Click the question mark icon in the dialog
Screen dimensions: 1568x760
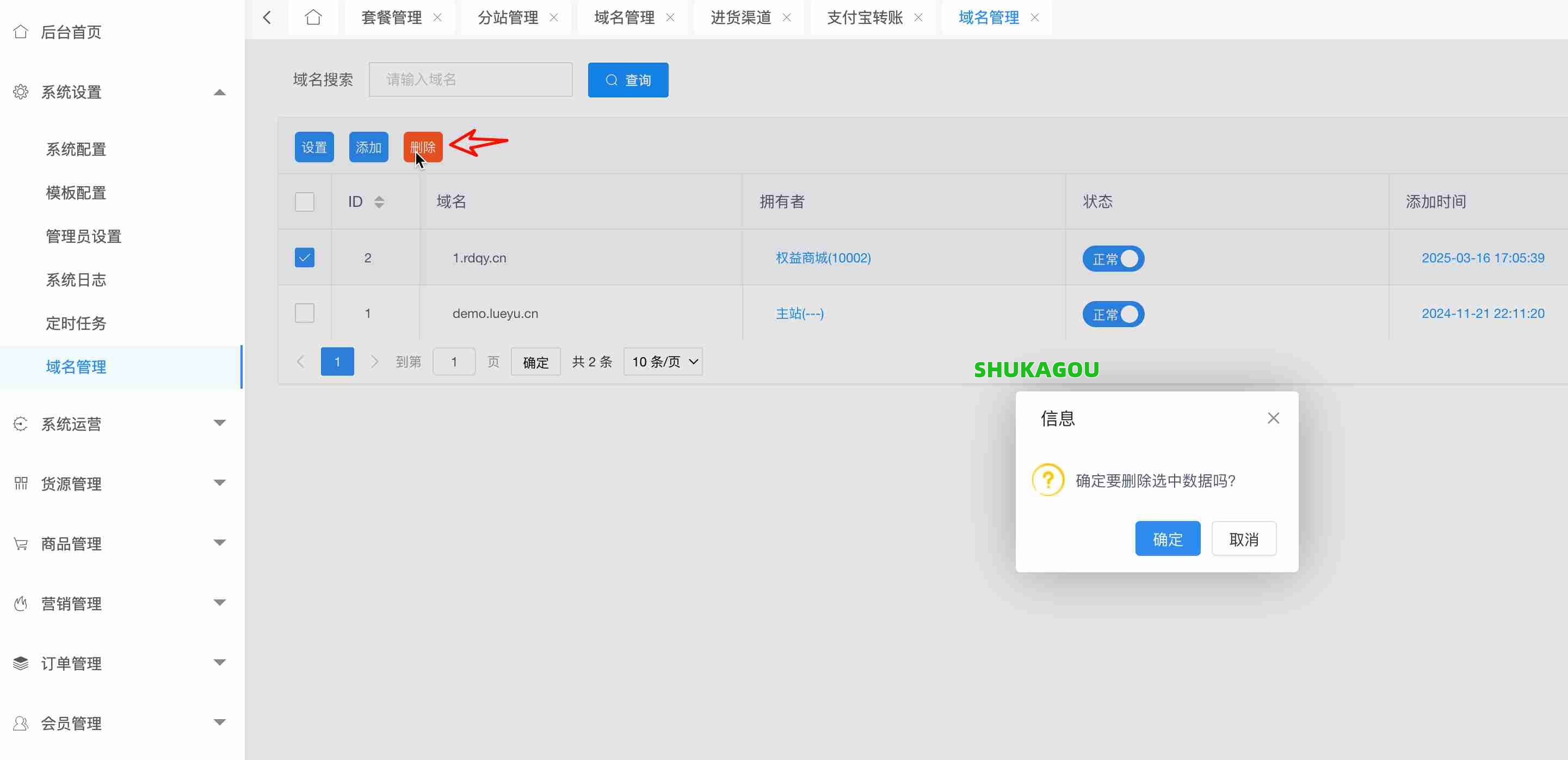click(1047, 480)
